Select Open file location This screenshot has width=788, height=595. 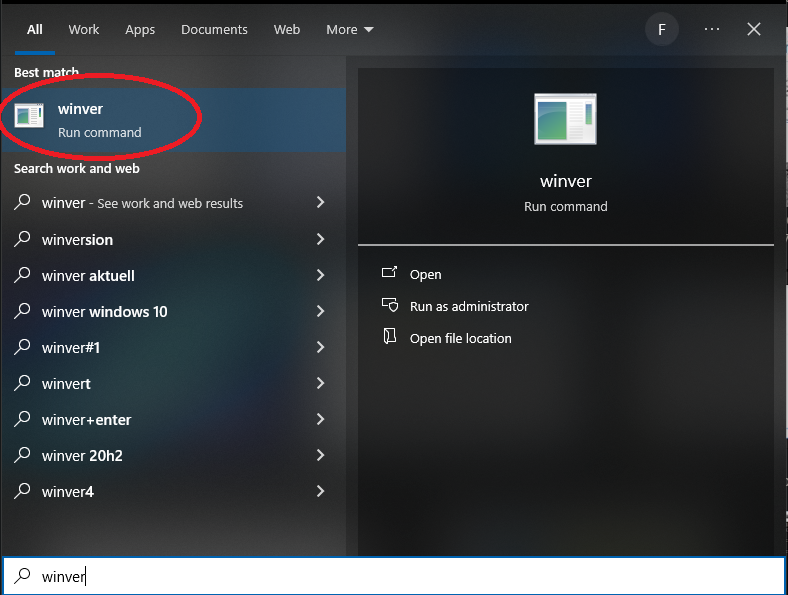pos(460,338)
